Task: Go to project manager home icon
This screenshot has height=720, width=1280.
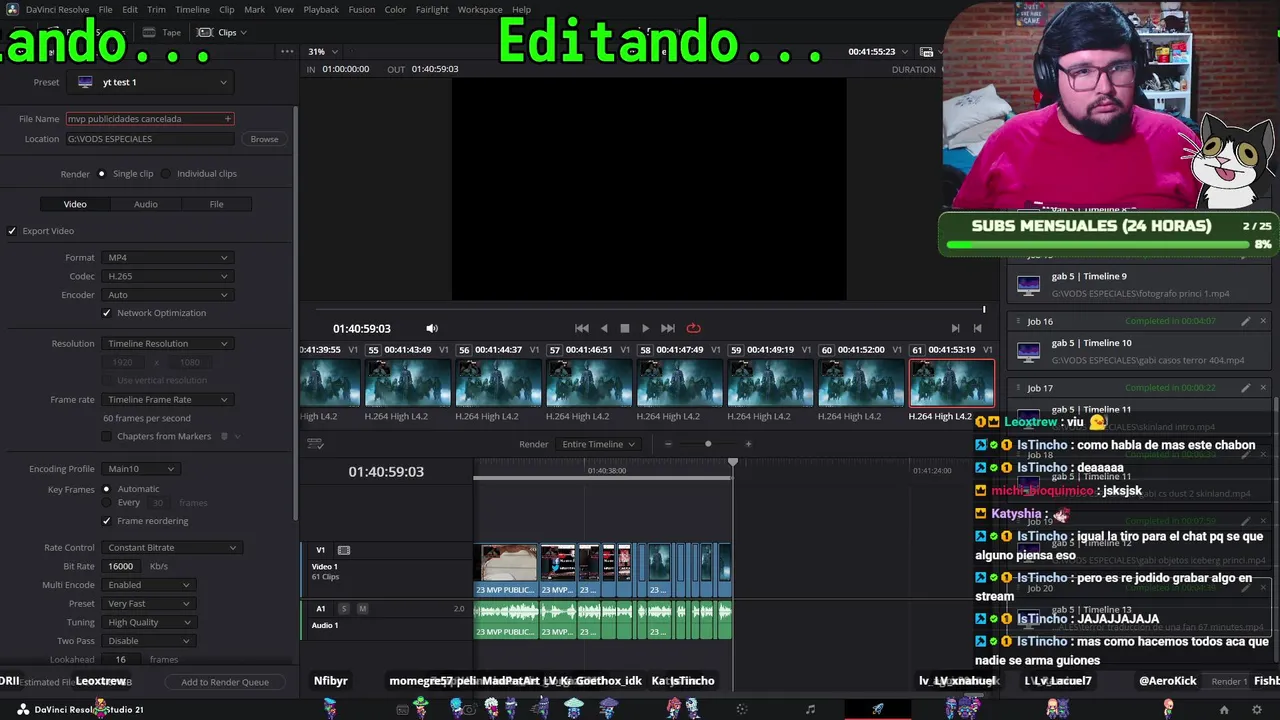Action: coord(1223,710)
